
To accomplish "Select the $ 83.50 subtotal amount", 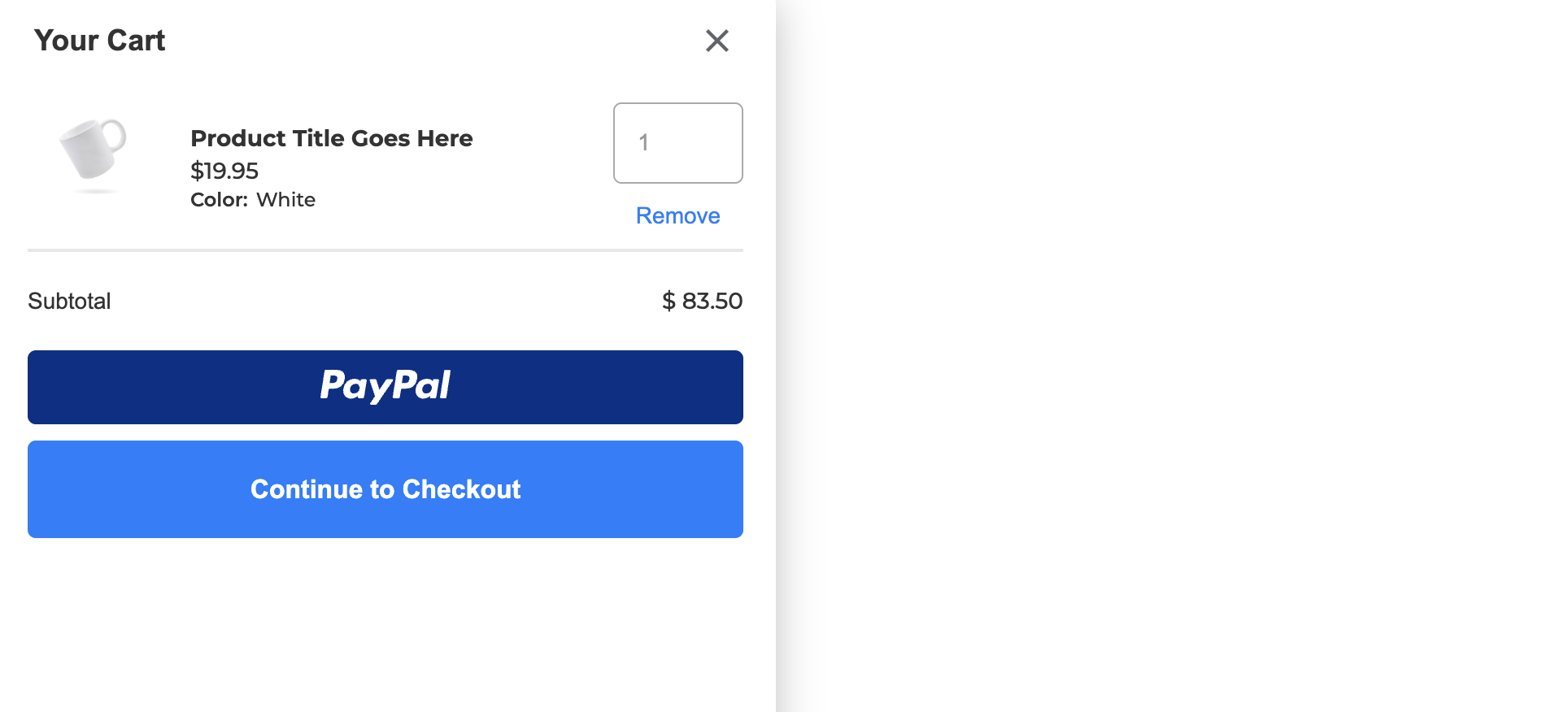I will coord(702,301).
